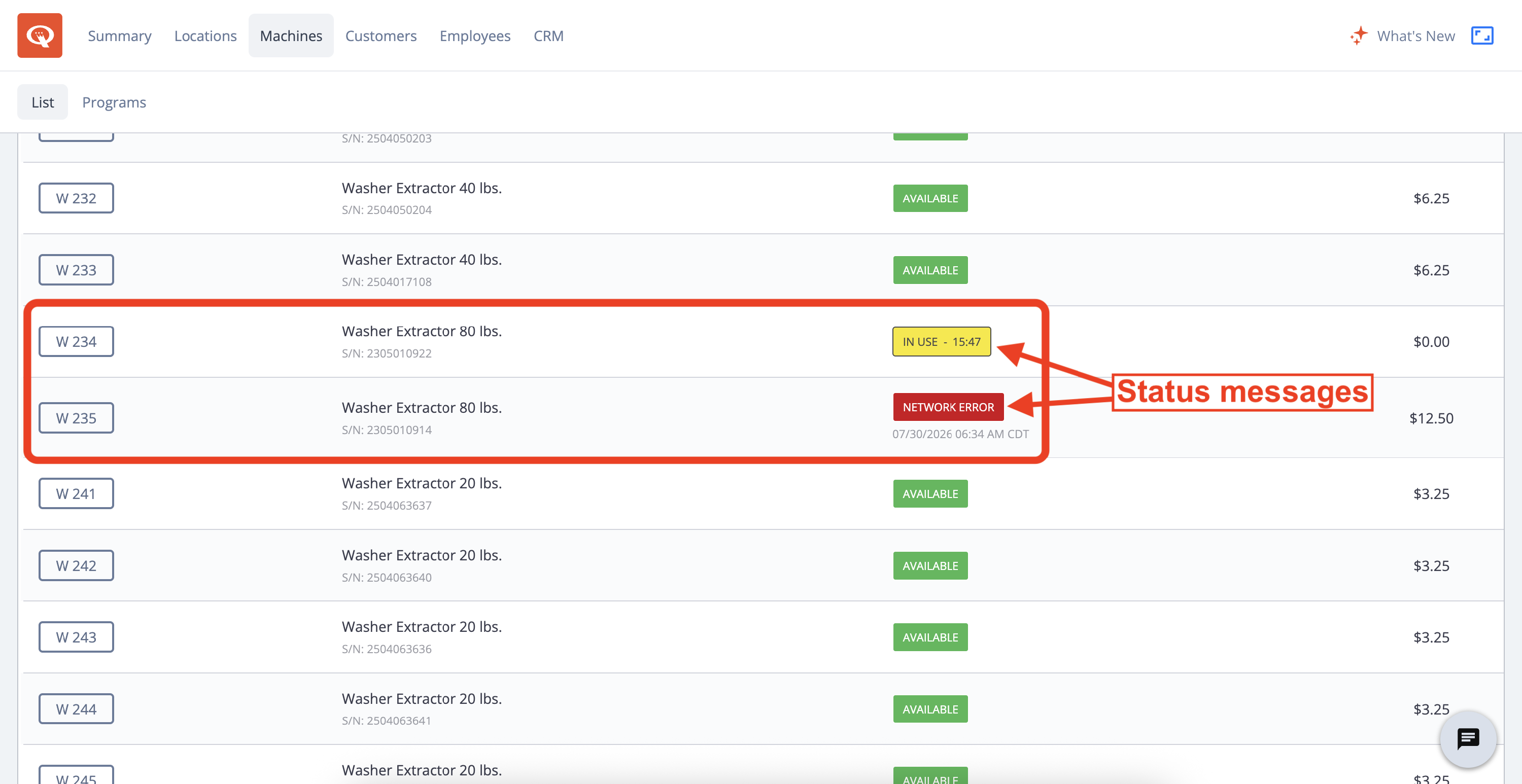Navigate to the CRM tab
The image size is (1522, 784).
[548, 36]
